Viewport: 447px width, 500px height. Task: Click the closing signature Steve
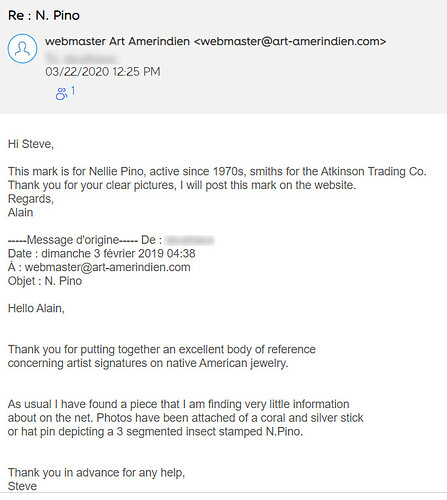coord(22,486)
